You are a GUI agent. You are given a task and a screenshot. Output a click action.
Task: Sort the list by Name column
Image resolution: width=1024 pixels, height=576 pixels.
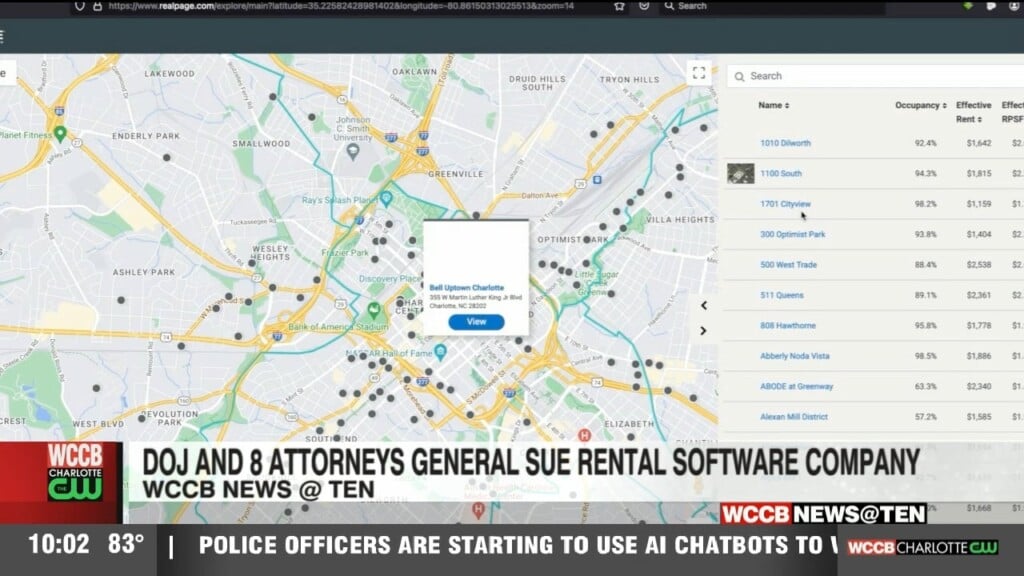[773, 105]
